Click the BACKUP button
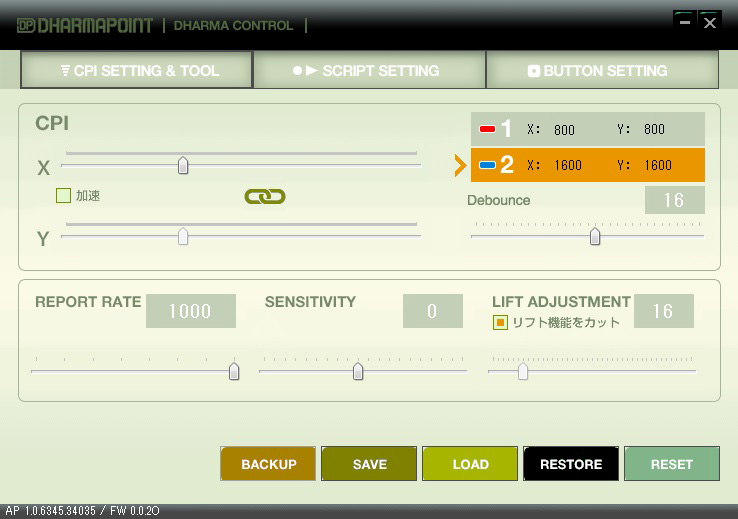The height and width of the screenshot is (519, 738). [x=268, y=464]
